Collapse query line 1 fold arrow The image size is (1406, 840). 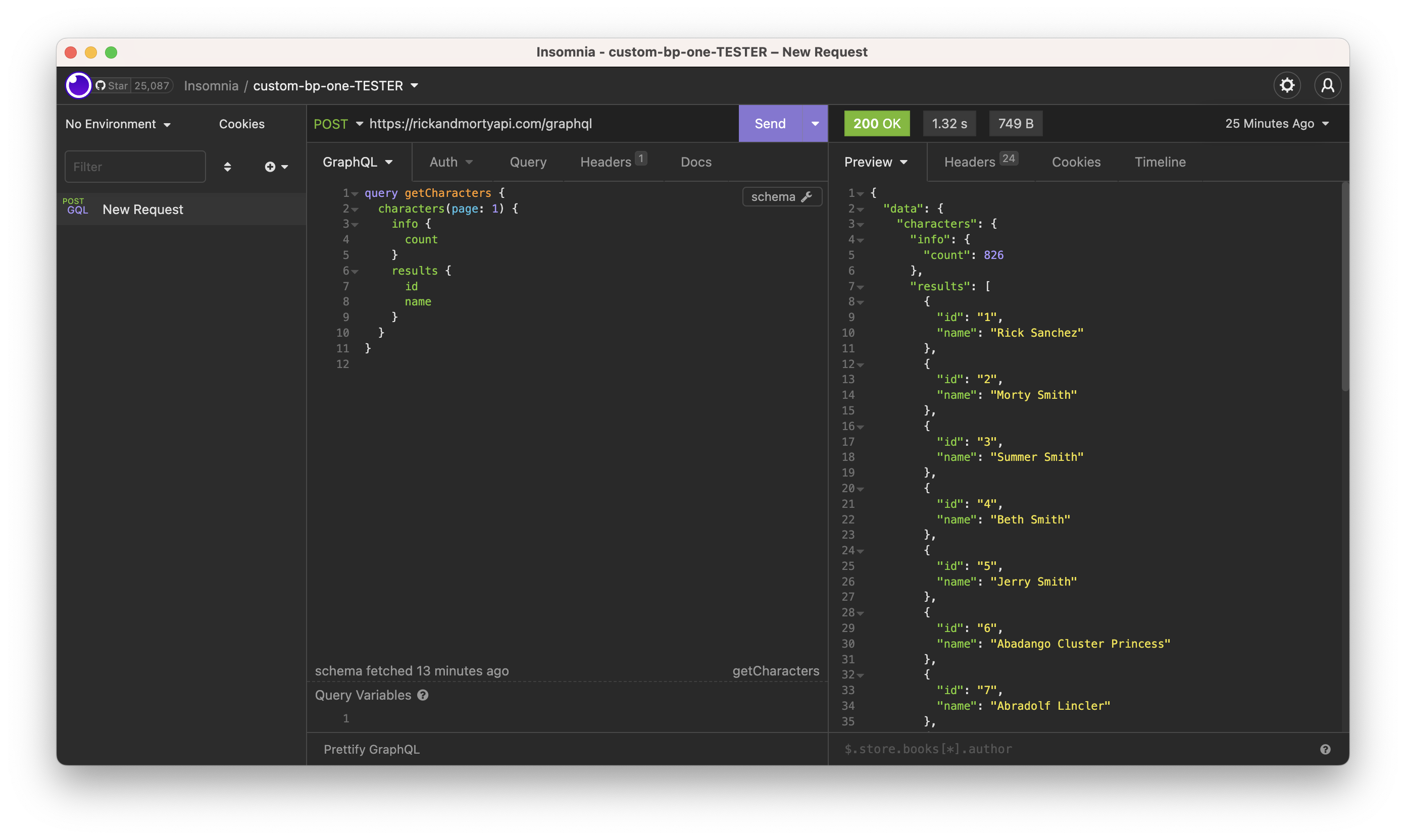[355, 193]
